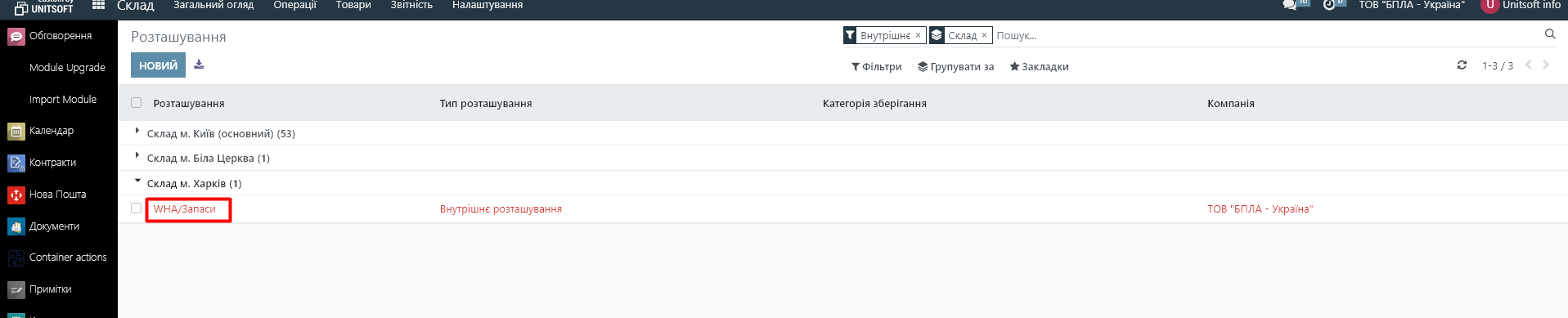Open company switcher ТОВ "БПЛА - Україна"
Screen dimensions: 1568x318
(1412, 5)
